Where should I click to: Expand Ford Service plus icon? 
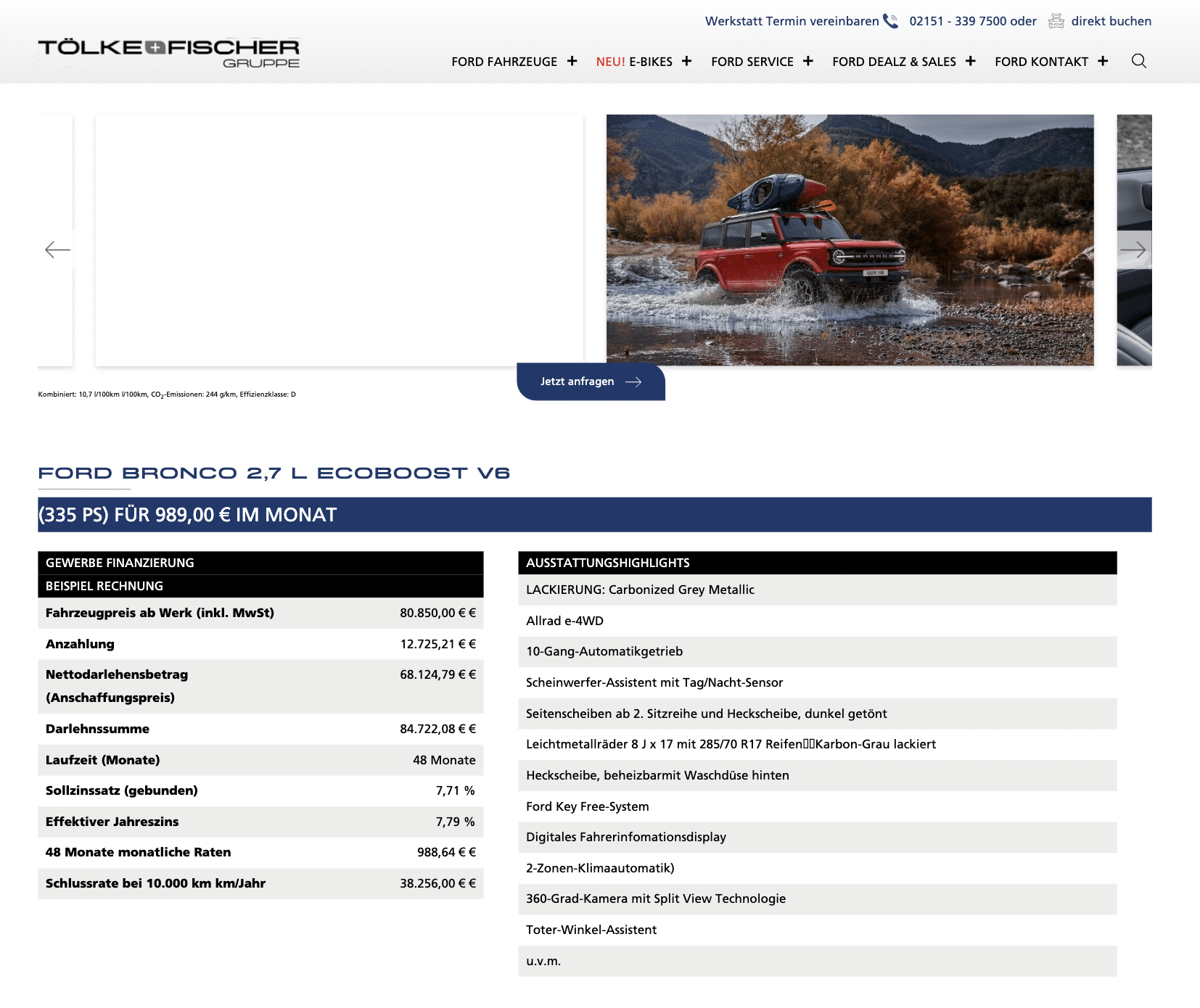(x=807, y=61)
